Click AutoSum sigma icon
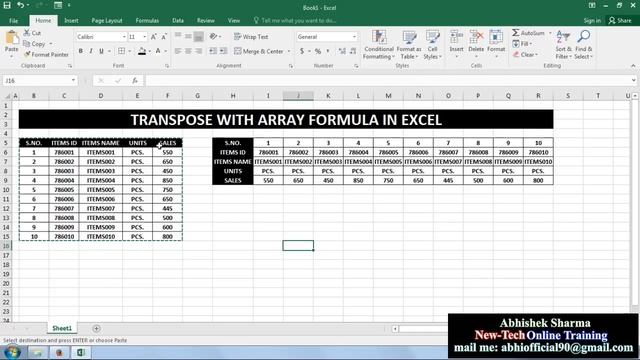640x360 pixels. point(516,33)
